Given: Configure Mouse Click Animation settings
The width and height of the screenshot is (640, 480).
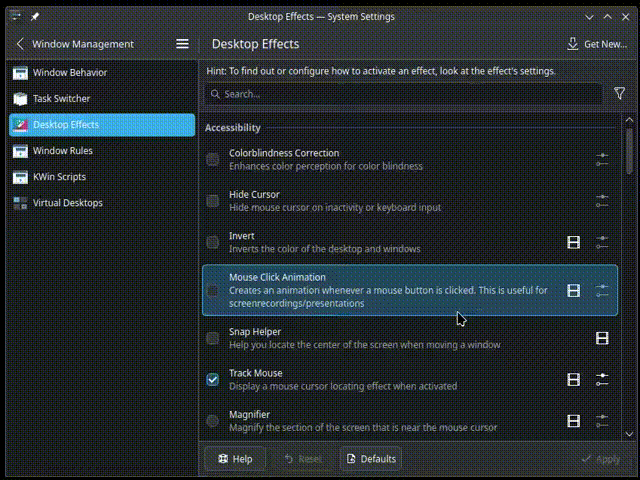Looking at the screenshot, I should pyautogui.click(x=602, y=291).
